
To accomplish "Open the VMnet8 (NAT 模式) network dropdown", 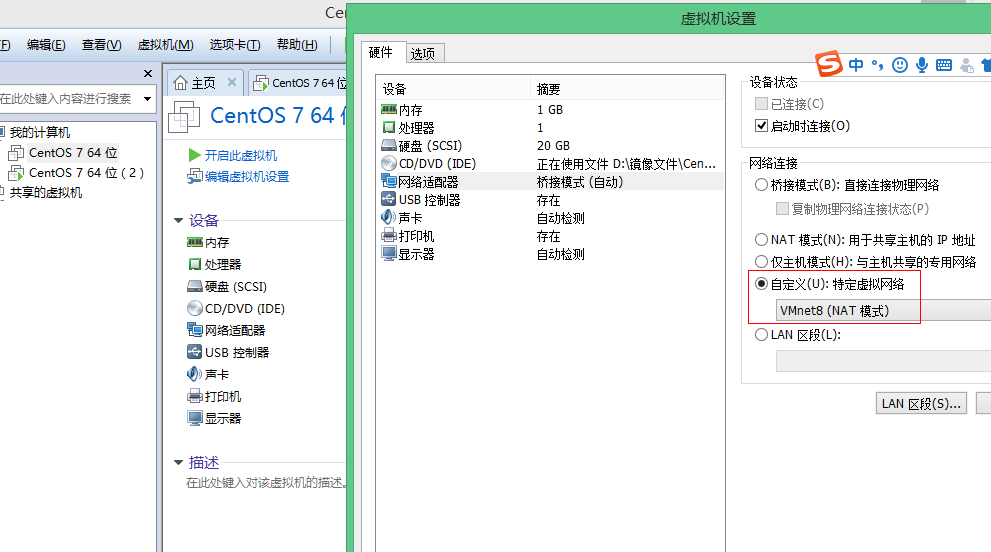I will pyautogui.click(x=884, y=310).
